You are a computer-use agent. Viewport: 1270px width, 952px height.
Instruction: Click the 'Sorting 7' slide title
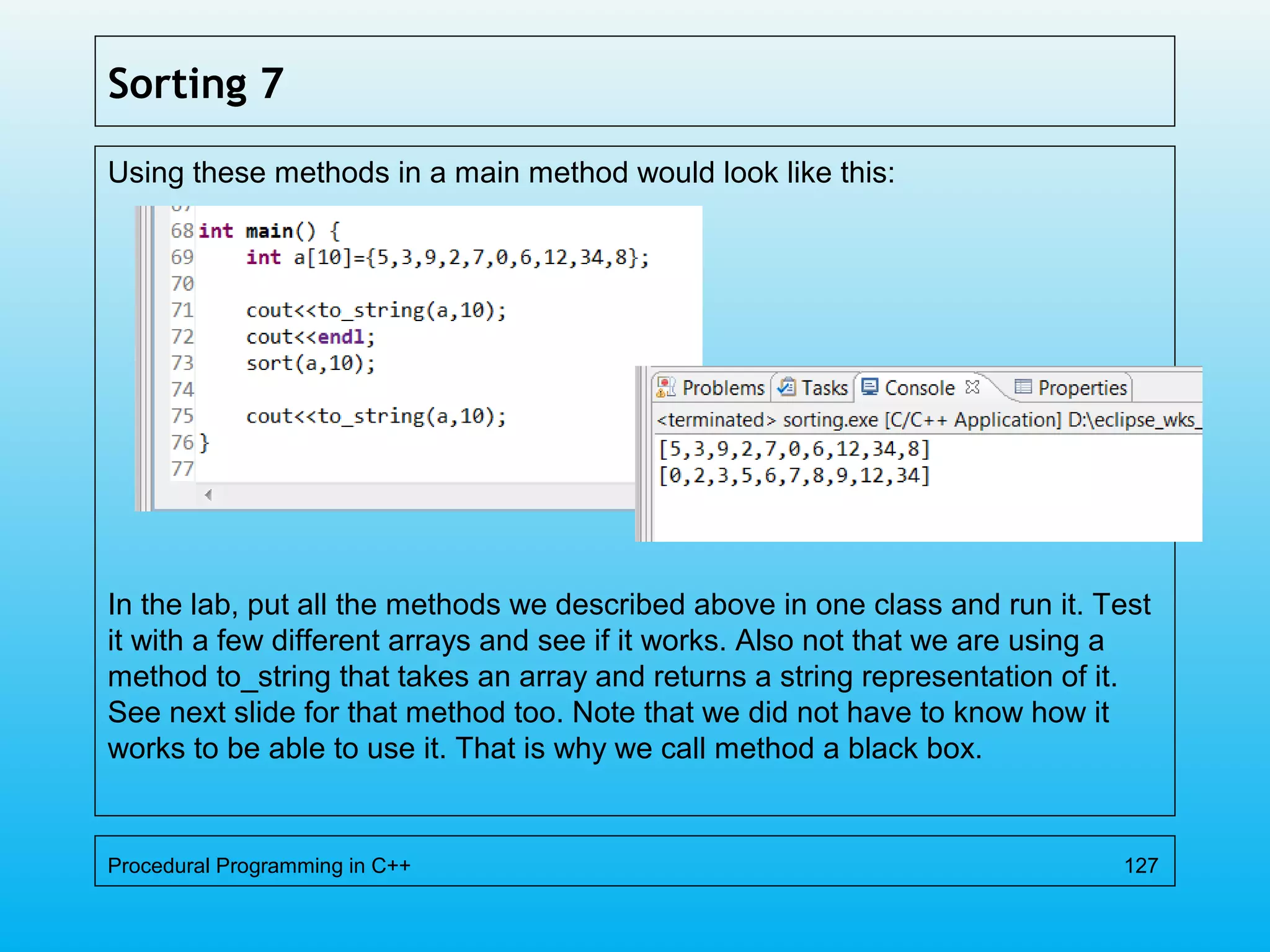coord(196,84)
